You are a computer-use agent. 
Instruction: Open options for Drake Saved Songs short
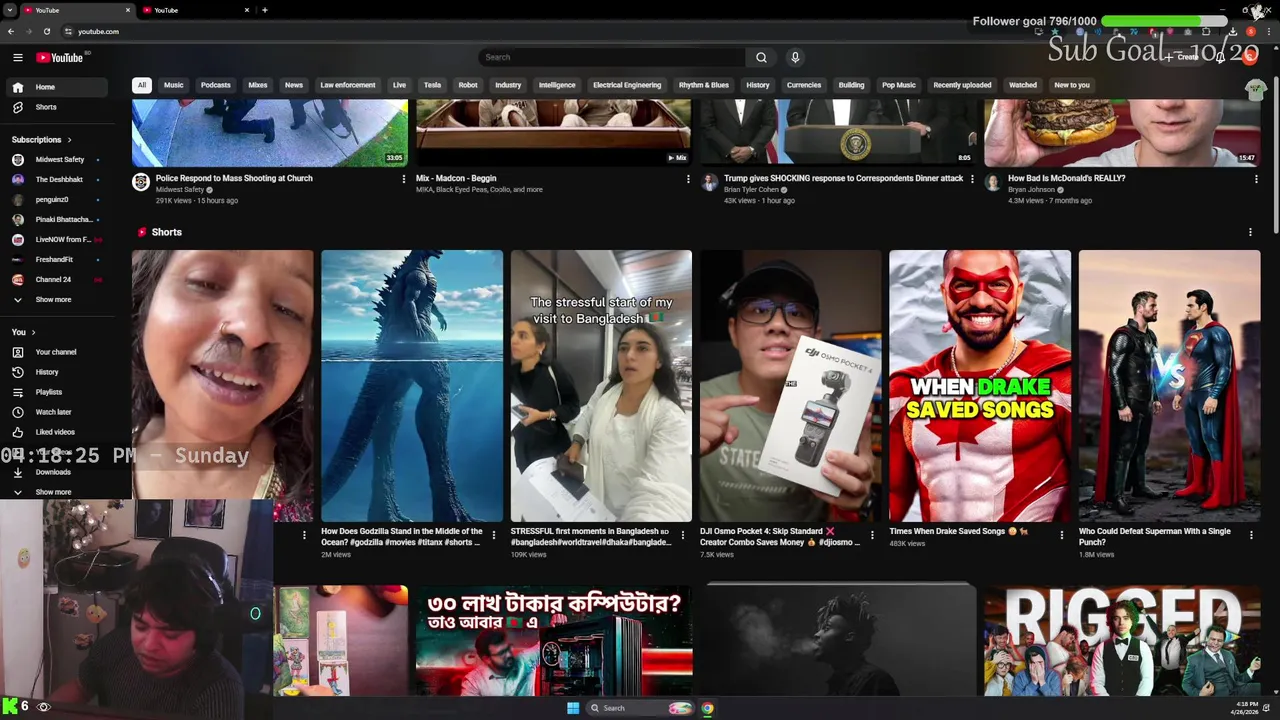(1062, 535)
